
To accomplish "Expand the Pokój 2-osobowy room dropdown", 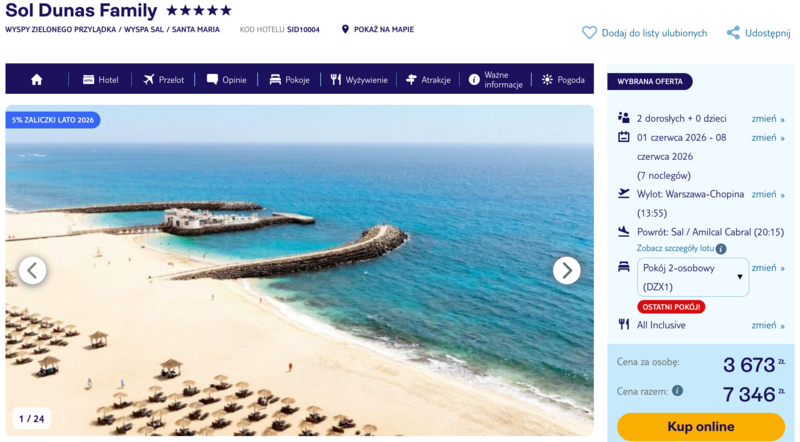I will (693, 277).
